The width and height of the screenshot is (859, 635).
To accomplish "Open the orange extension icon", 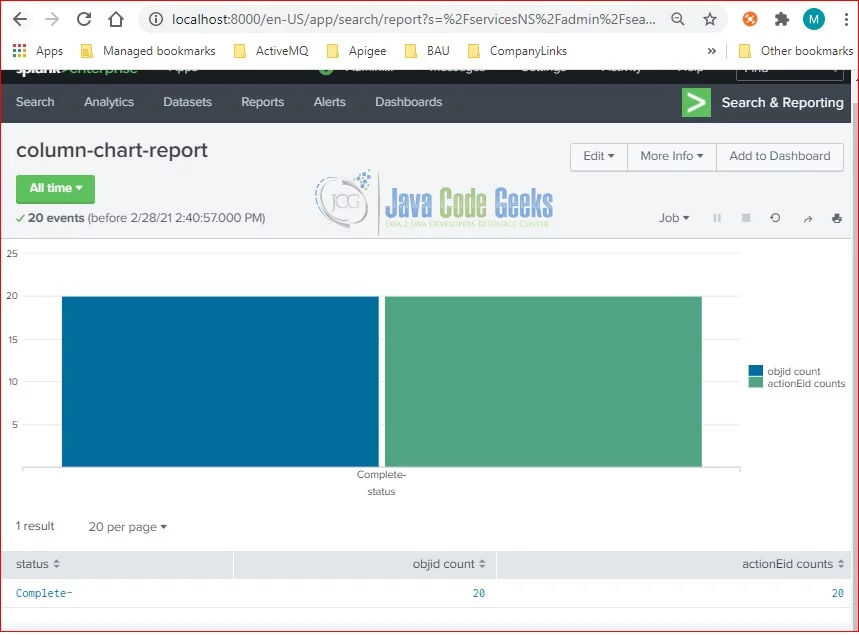I will pyautogui.click(x=749, y=20).
